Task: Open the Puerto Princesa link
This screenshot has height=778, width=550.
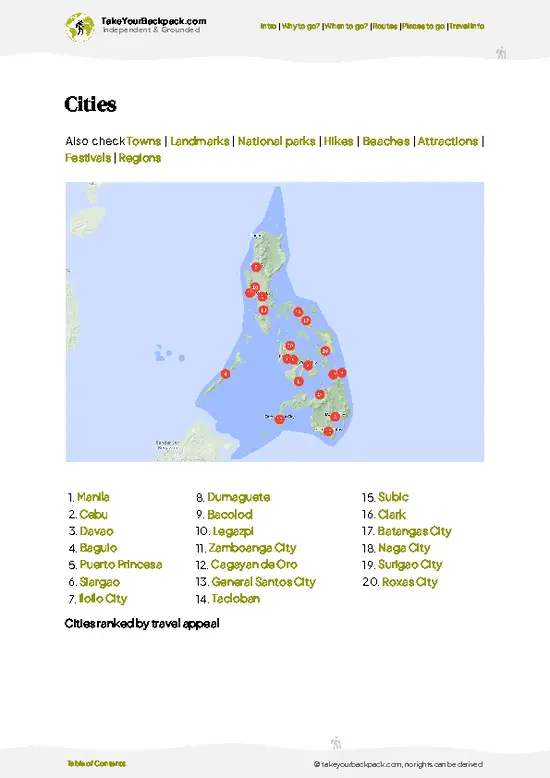Action: click(x=121, y=565)
